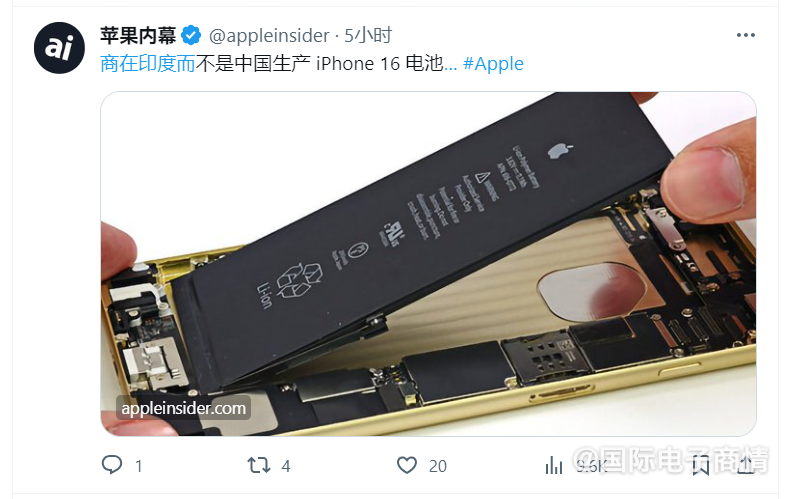Click the 苹果内幕 display name
This screenshot has width=790, height=499.
coord(138,35)
